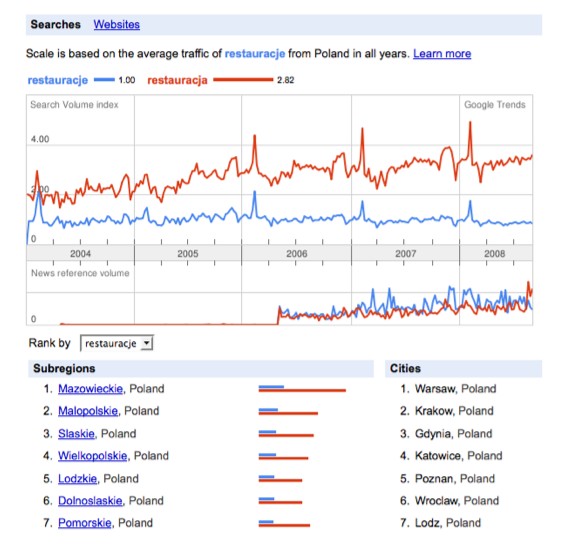The image size is (569, 560).
Task: Click the 2004 year marker on timeline
Action: click(x=80, y=254)
